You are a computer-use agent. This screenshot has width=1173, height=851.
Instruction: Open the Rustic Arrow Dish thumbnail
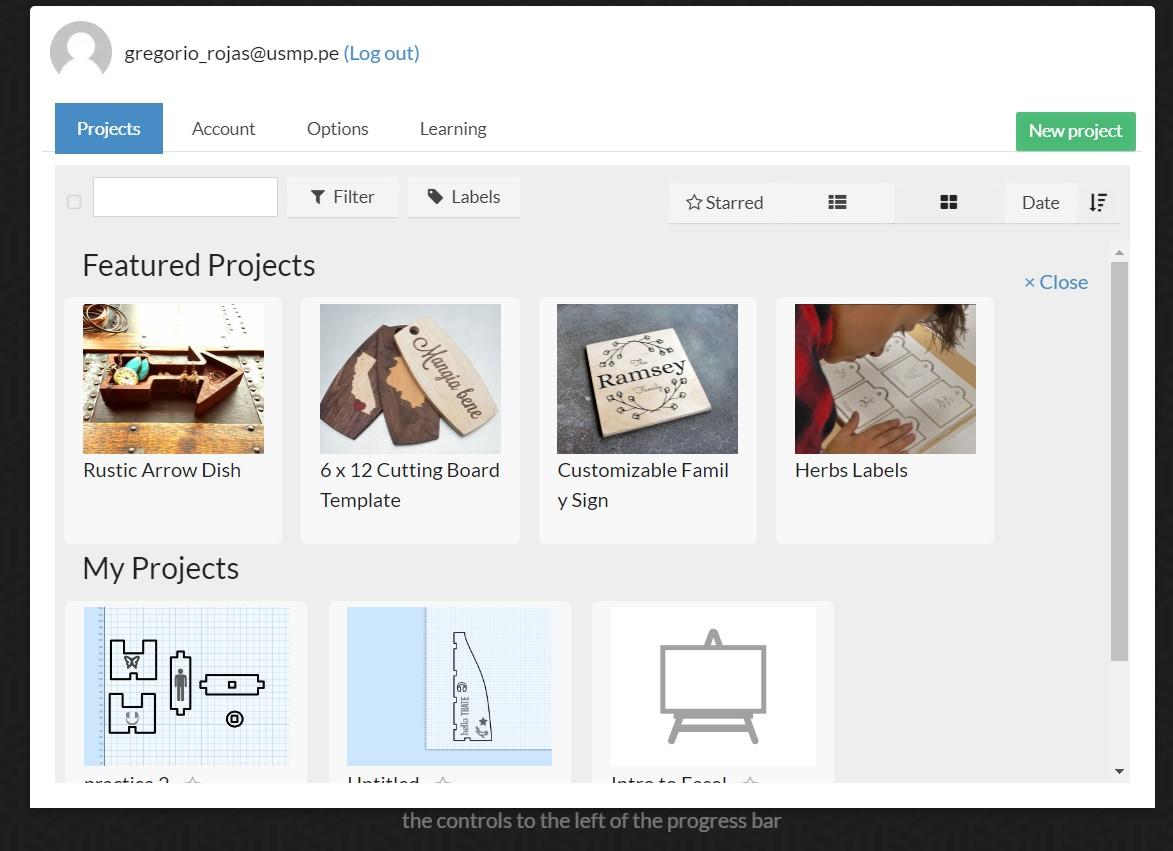174,378
